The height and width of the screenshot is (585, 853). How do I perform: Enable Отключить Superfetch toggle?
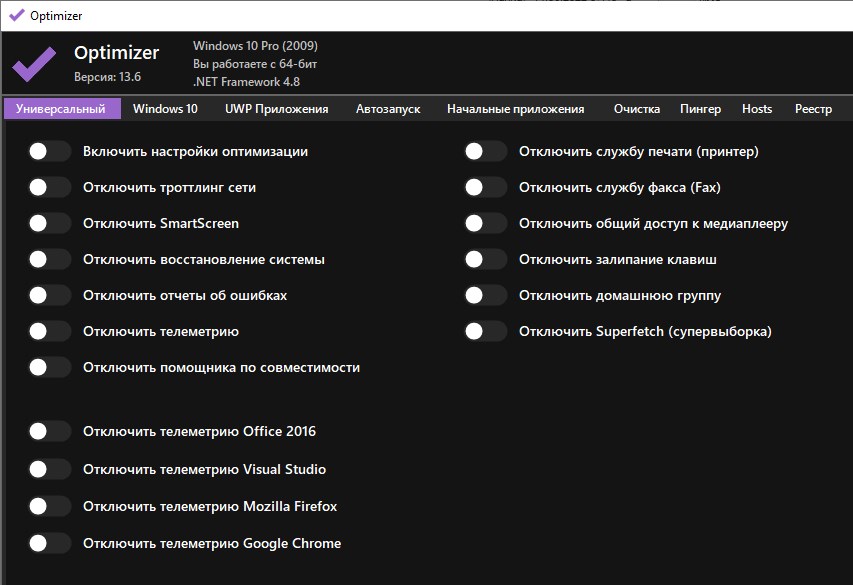click(485, 331)
